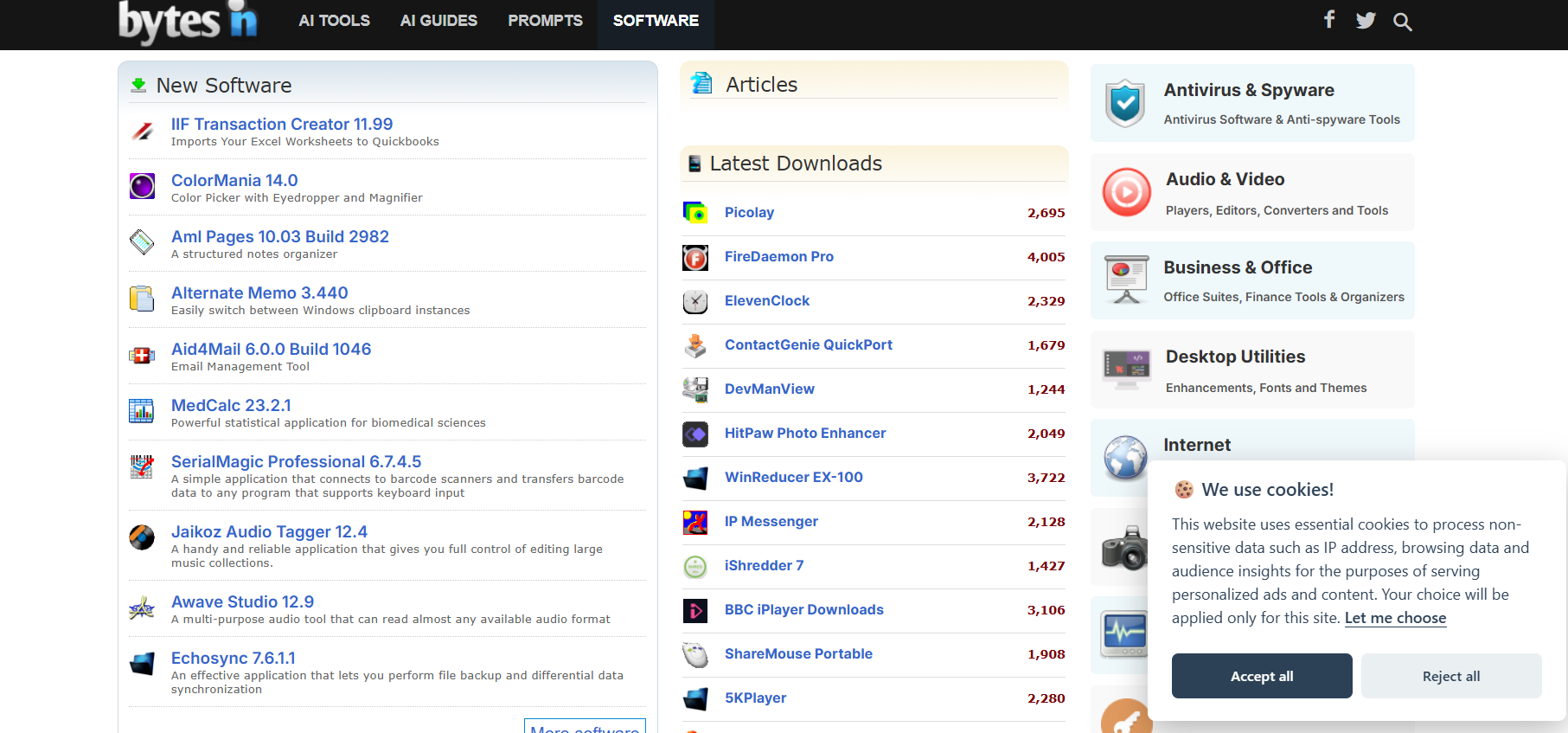Open IIF Transaction Creator 11.99 link
The image size is (1568, 733).
coord(282,124)
